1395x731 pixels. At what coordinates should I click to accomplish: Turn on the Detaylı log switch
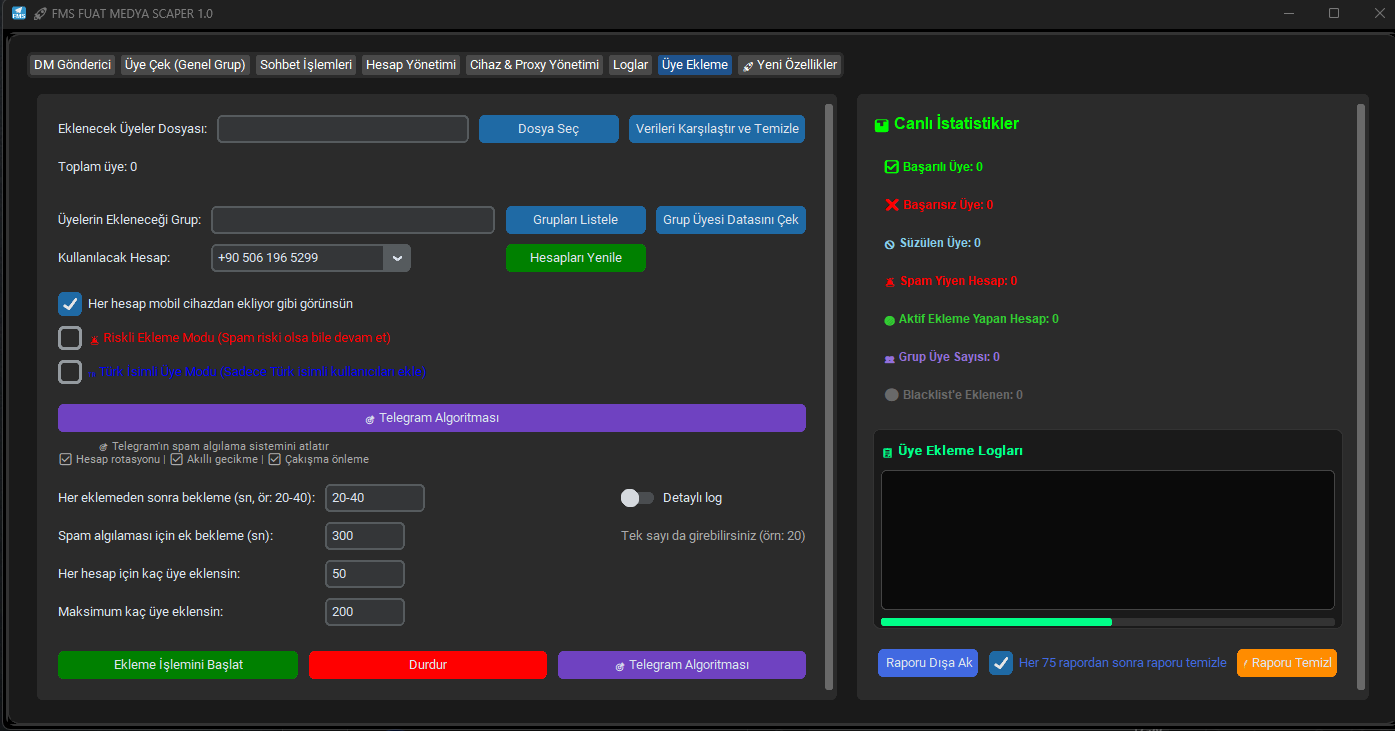(x=637, y=497)
